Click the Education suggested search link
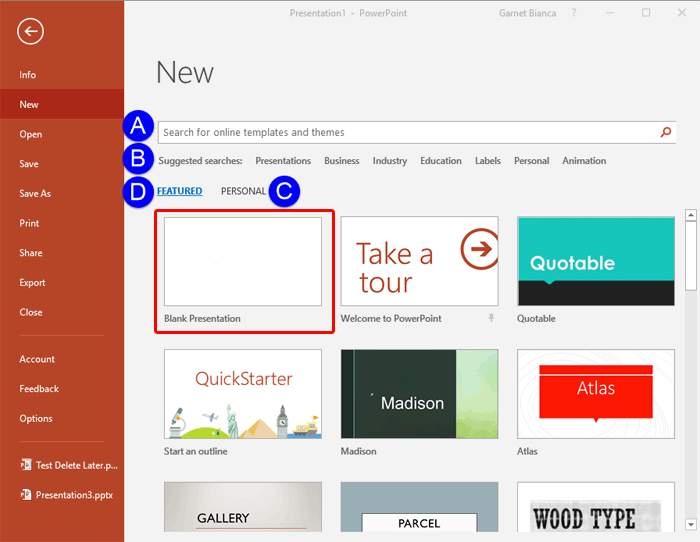 440,161
